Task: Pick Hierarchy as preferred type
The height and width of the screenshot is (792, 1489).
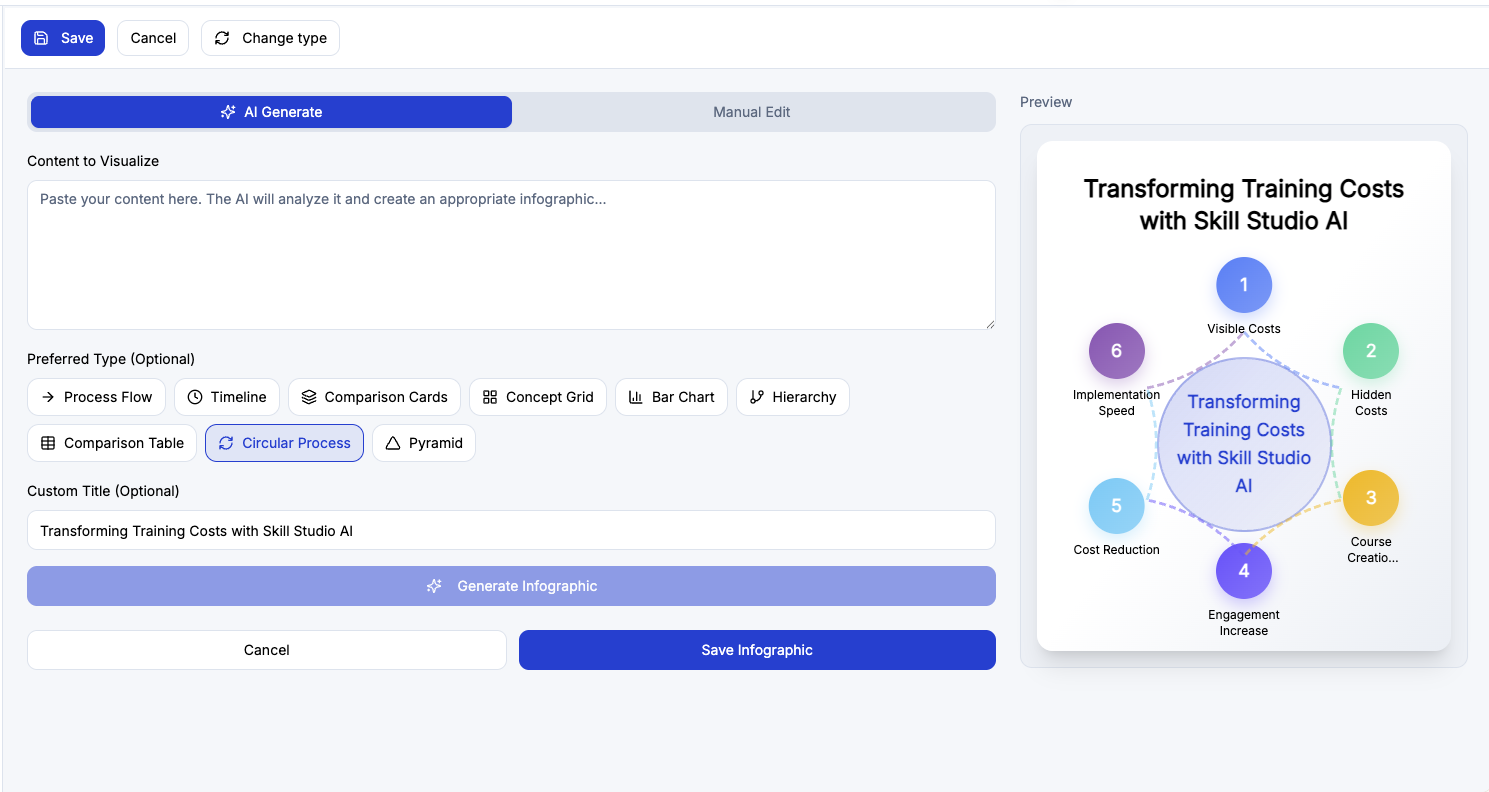Action: point(793,397)
